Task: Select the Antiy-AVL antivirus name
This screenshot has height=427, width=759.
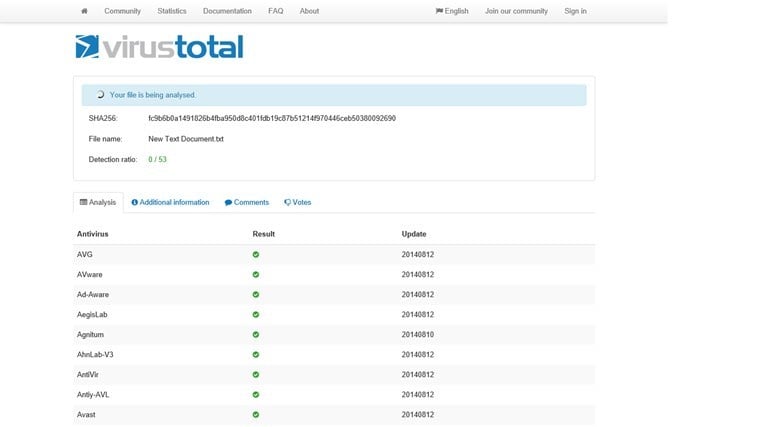Action: (x=93, y=395)
